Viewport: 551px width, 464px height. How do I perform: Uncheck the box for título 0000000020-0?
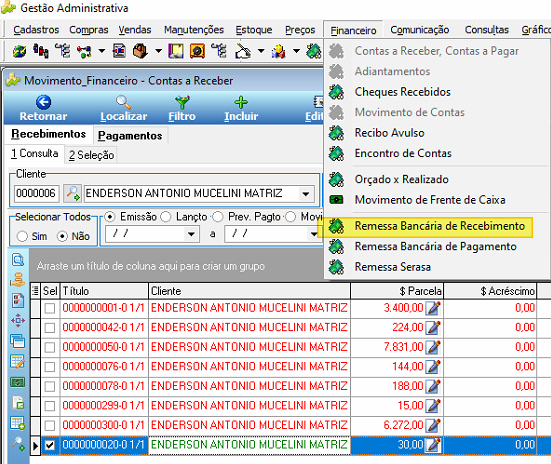coord(50,445)
